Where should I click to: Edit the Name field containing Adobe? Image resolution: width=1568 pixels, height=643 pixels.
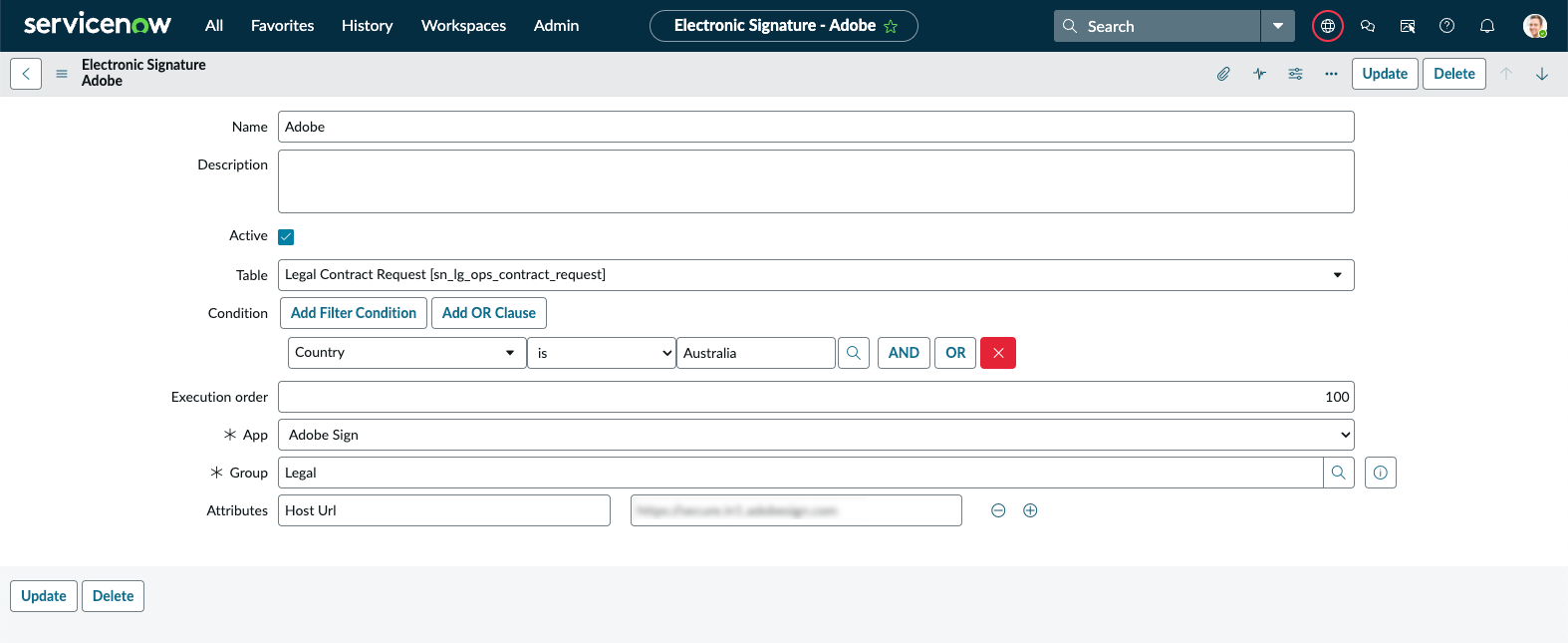[x=816, y=127]
